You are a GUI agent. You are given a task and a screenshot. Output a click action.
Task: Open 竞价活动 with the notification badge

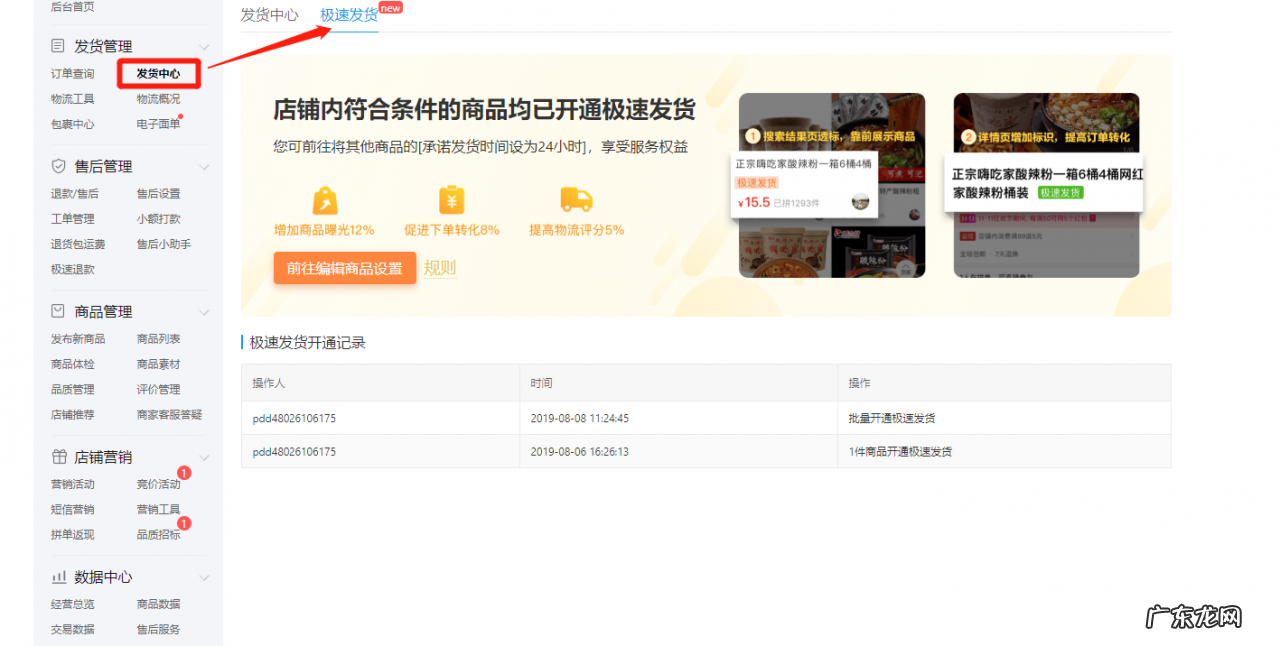[159, 483]
